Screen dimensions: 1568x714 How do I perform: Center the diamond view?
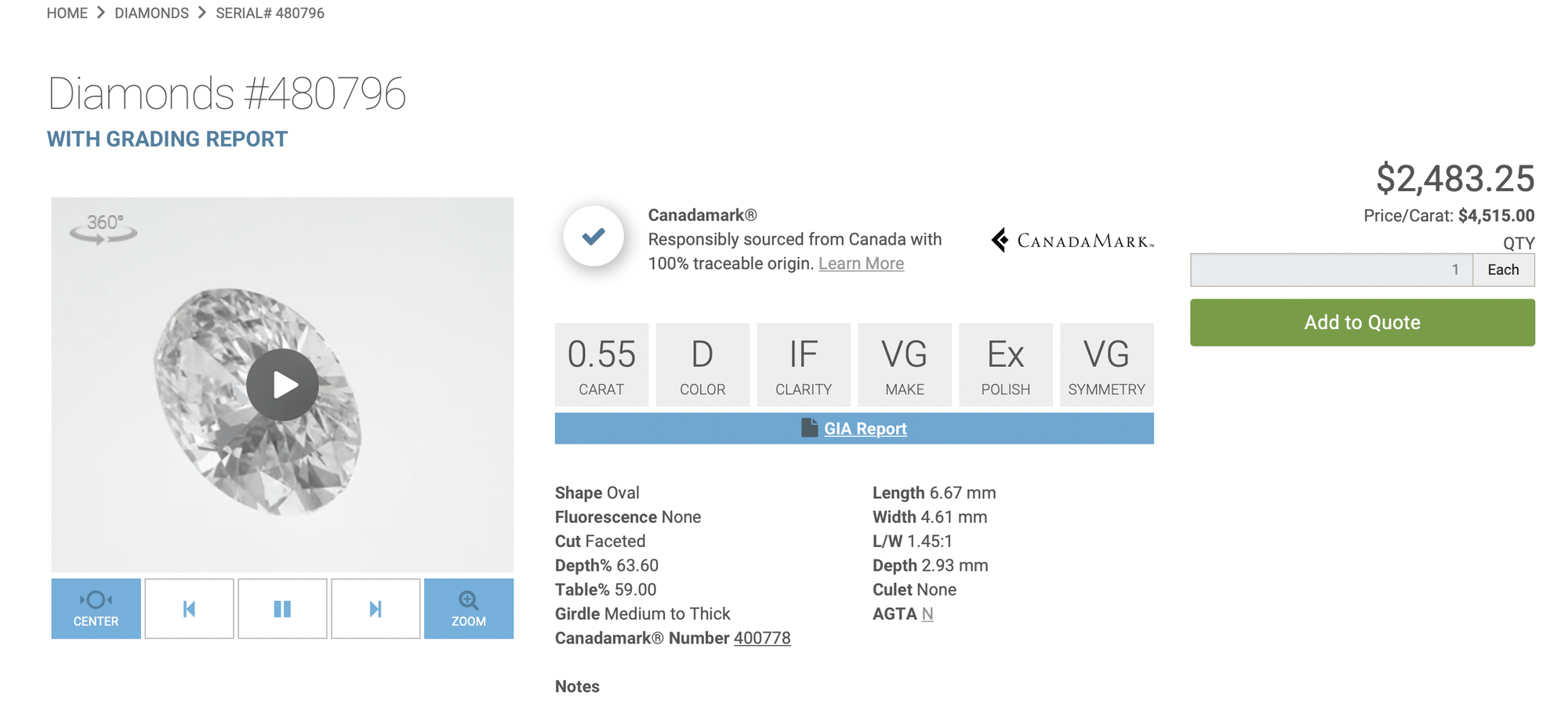click(96, 608)
